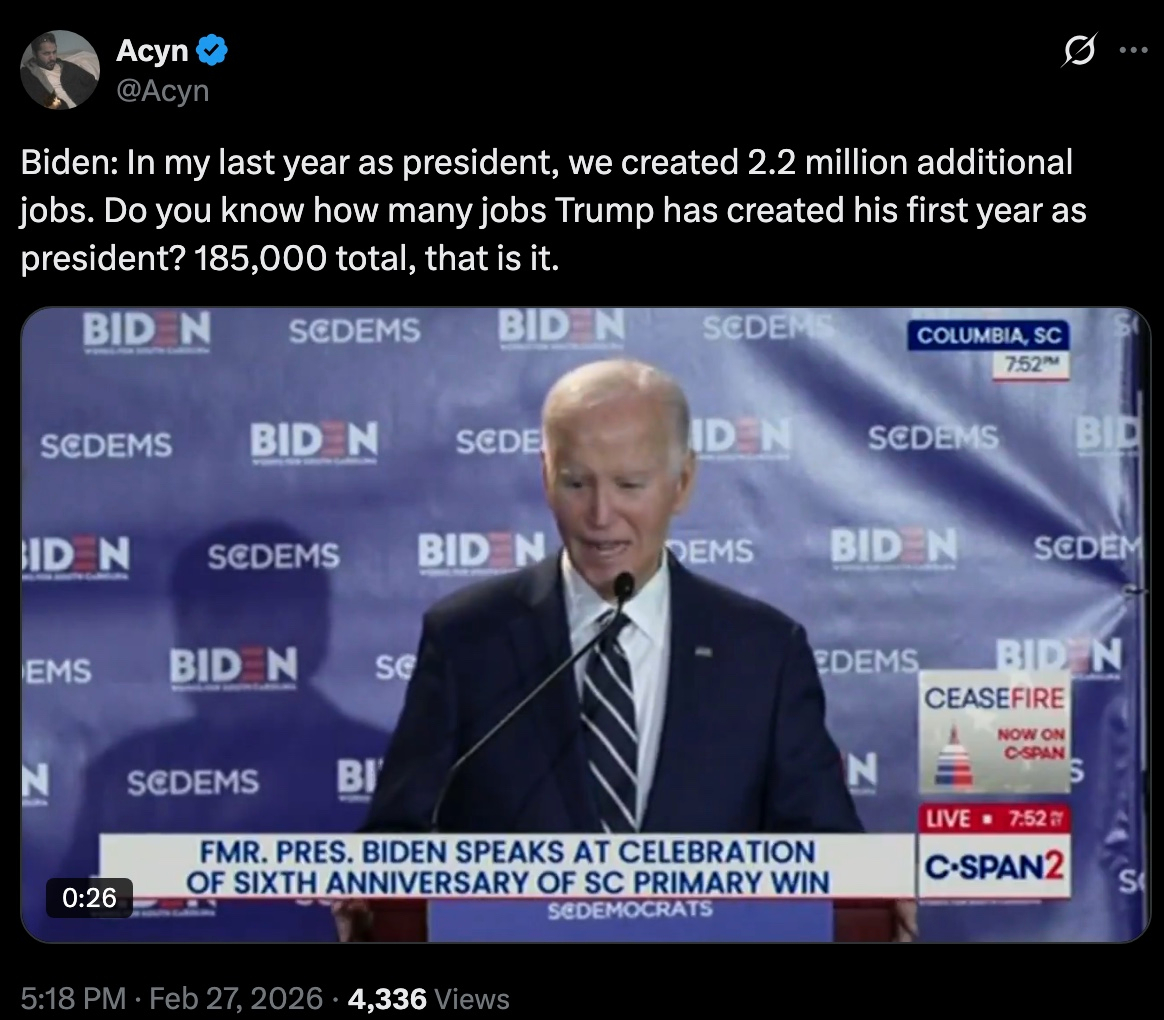The image size is (1164, 1020).
Task: Click the Columbia, SC location label
Action: point(988,336)
